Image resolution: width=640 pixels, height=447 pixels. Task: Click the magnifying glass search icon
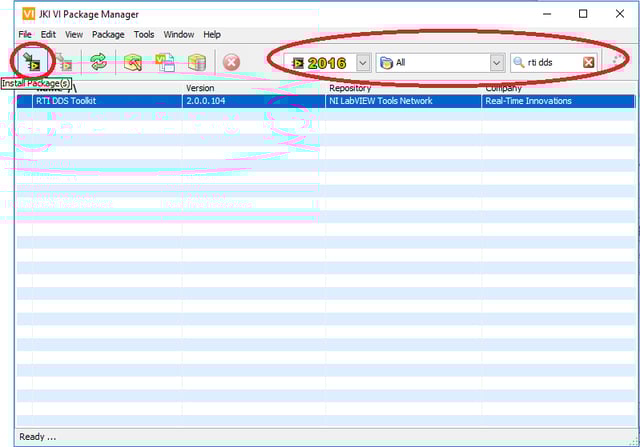coord(518,62)
